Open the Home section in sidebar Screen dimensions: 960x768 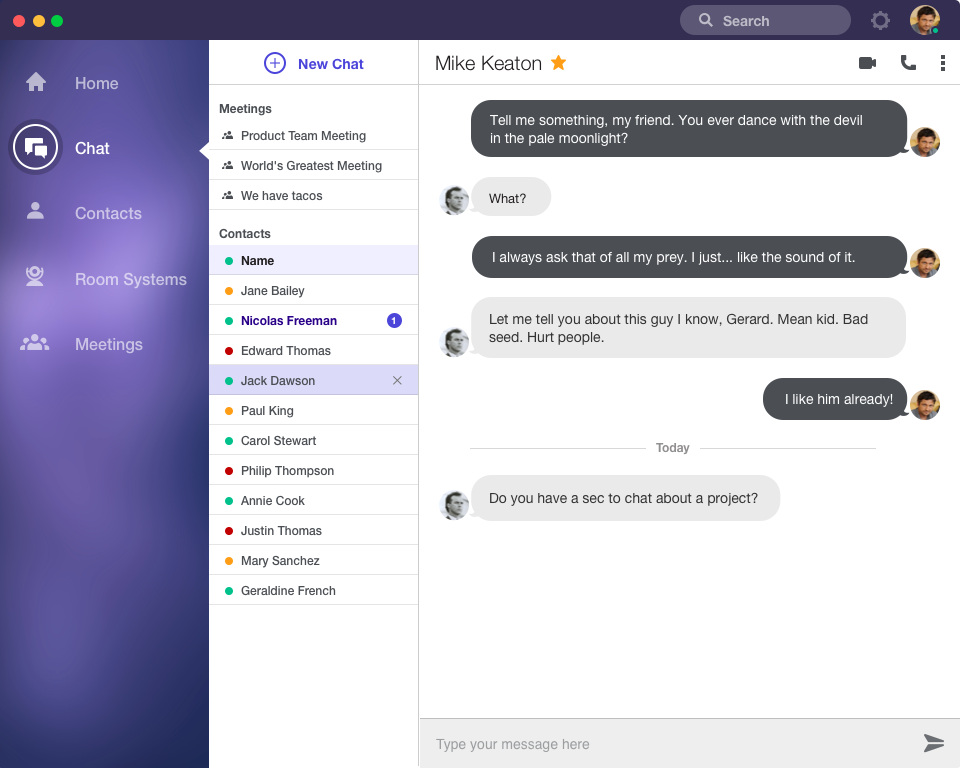coord(96,83)
